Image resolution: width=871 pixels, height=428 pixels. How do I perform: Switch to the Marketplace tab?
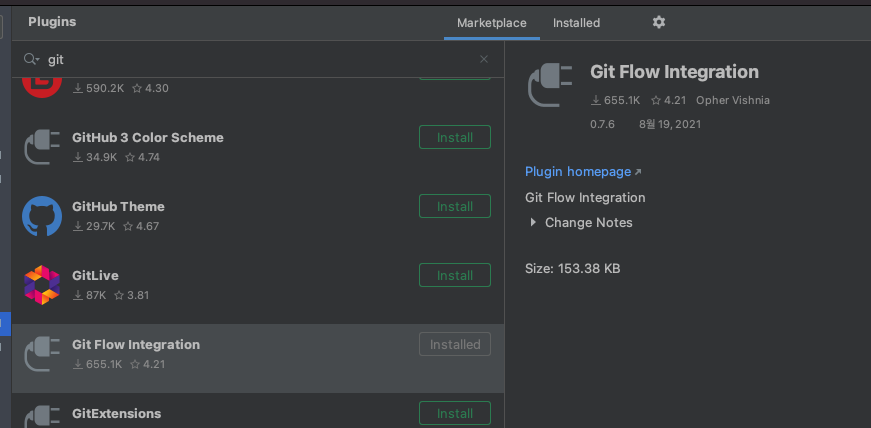492,23
